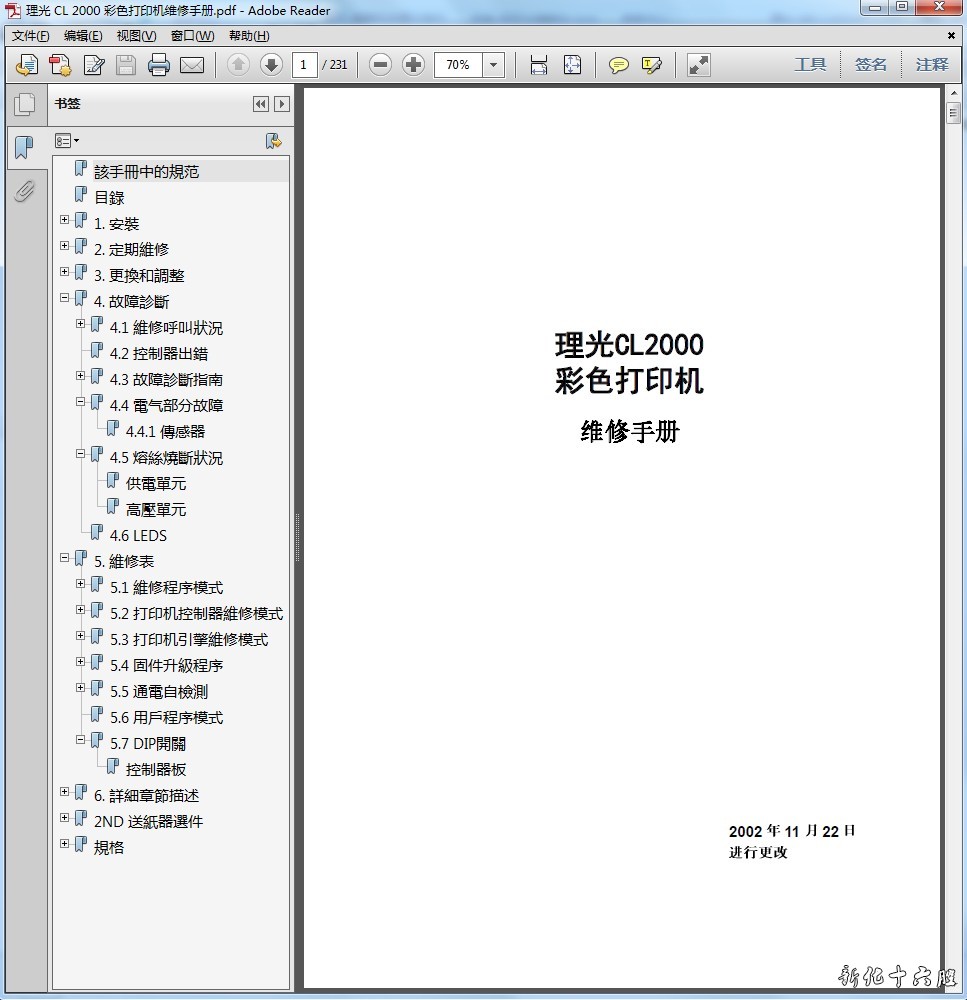Open page thumbnails panel icon
967x1000 pixels.
[x=24, y=104]
